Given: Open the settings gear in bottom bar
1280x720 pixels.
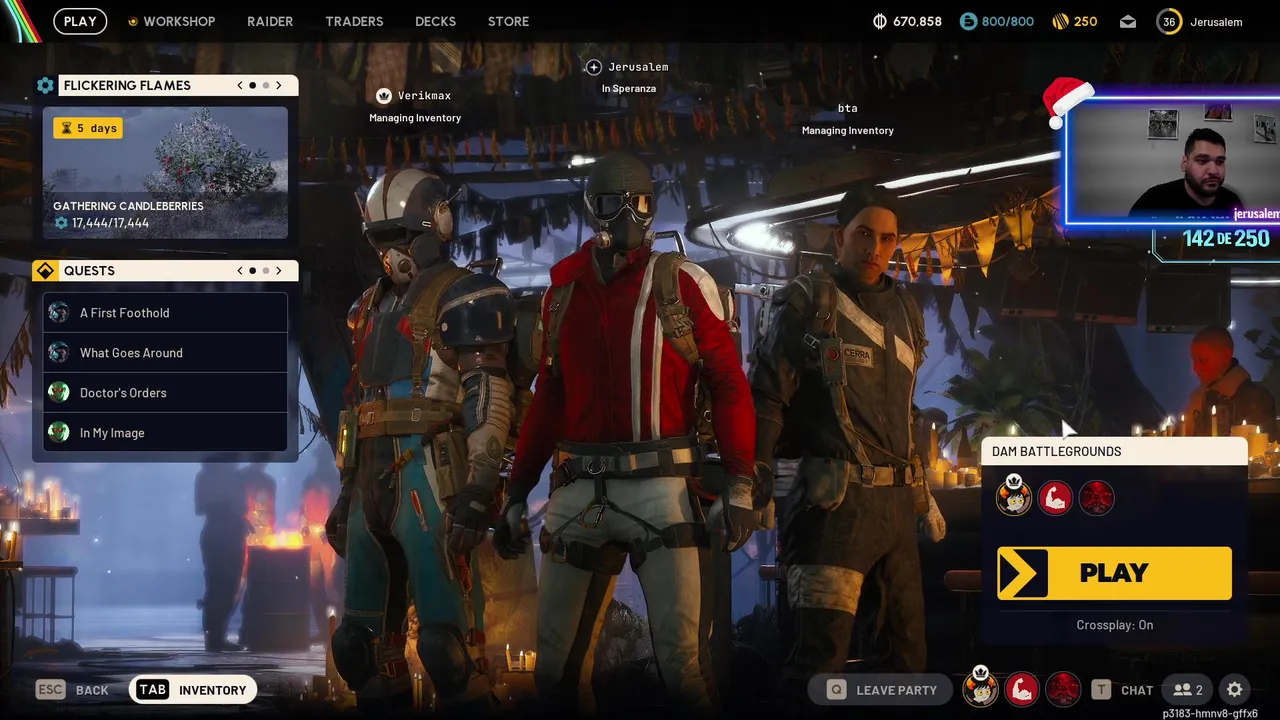Looking at the screenshot, I should (1234, 690).
